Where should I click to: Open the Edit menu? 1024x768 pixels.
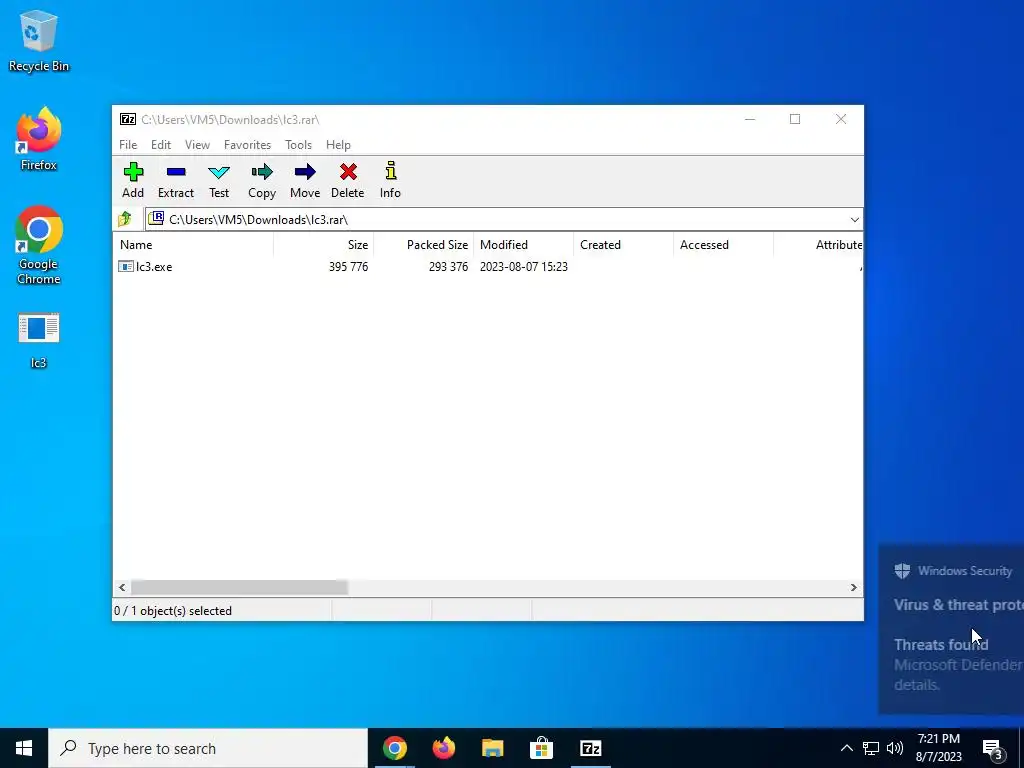[161, 145]
